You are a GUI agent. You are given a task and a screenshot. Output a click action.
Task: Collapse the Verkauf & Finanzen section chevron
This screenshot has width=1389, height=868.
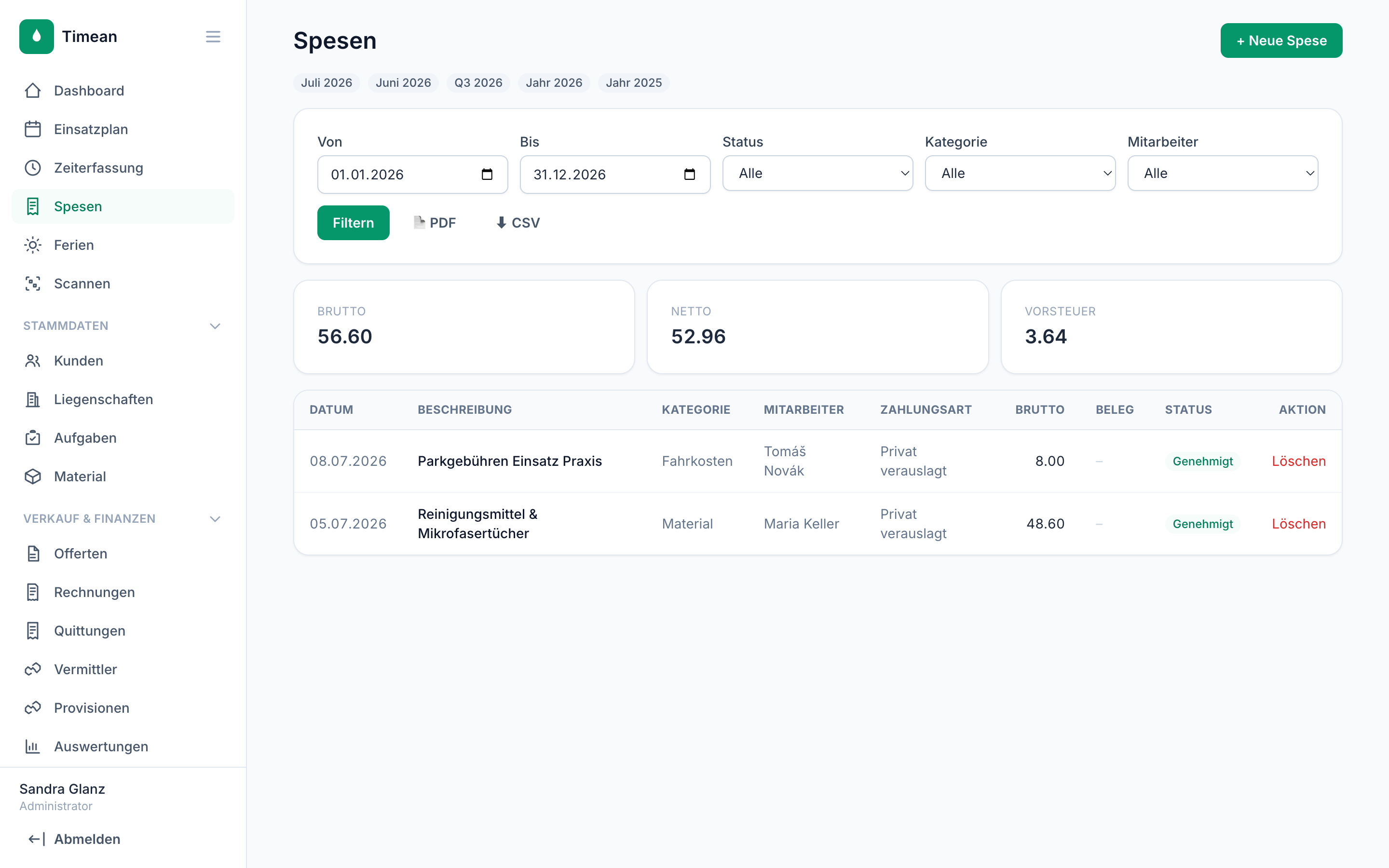point(215,519)
